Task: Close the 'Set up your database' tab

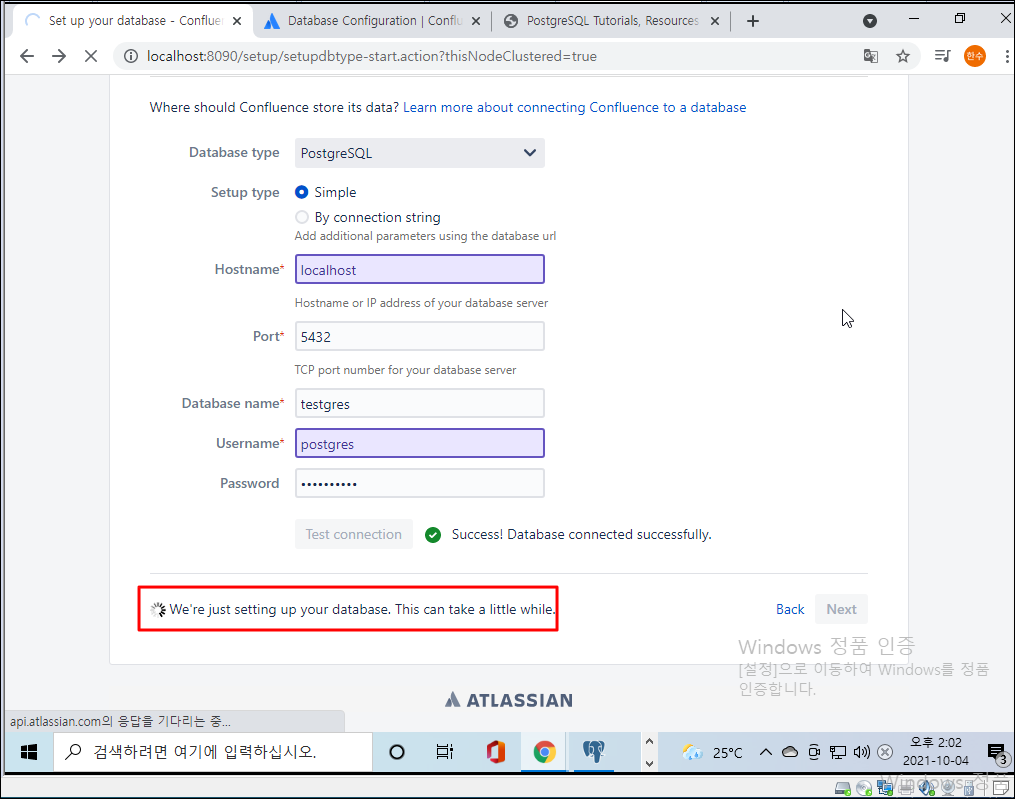Action: 237,21
